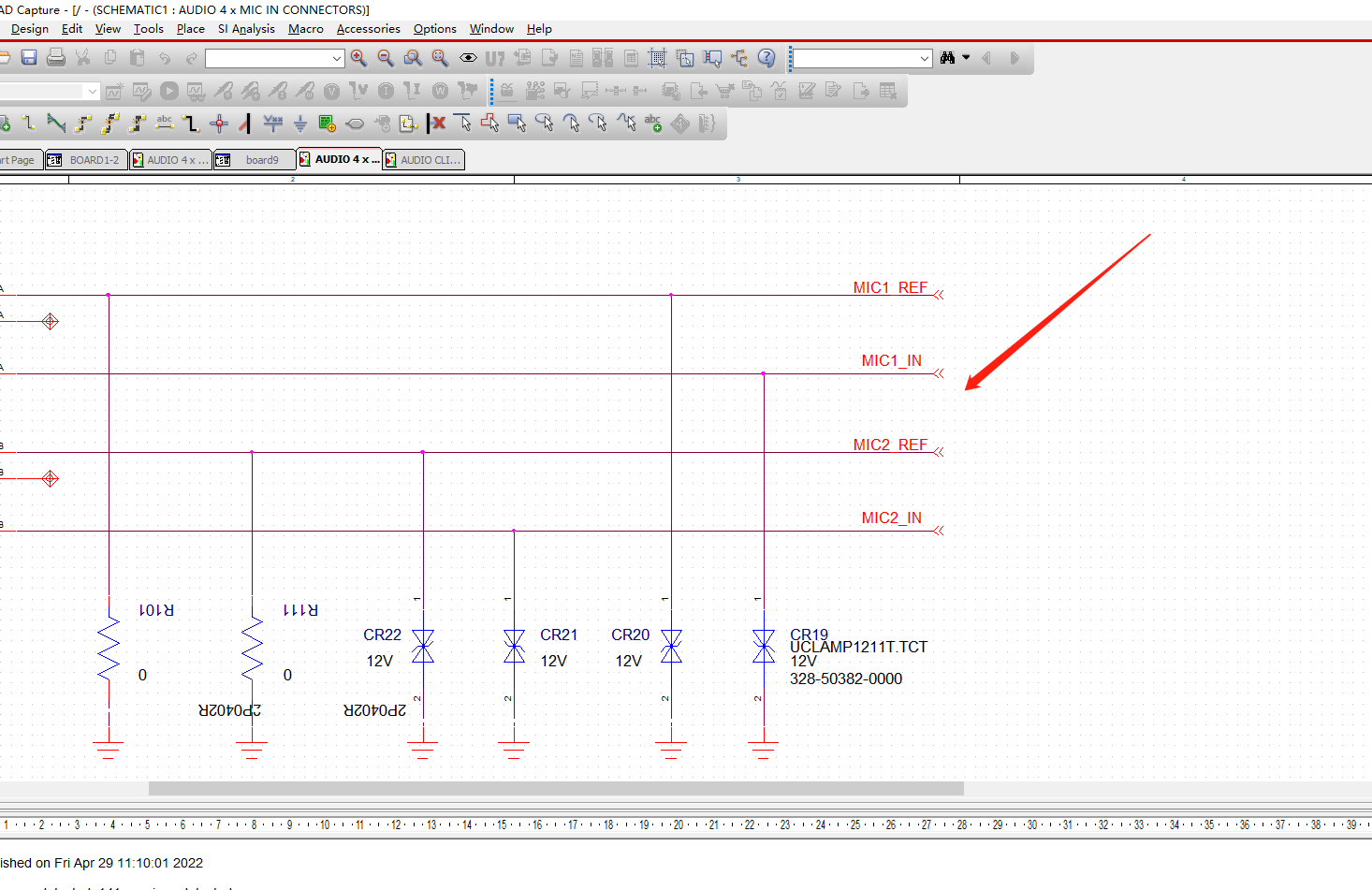Image resolution: width=1372 pixels, height=890 pixels.
Task: Switch to the board9 tab
Action: tap(254, 160)
